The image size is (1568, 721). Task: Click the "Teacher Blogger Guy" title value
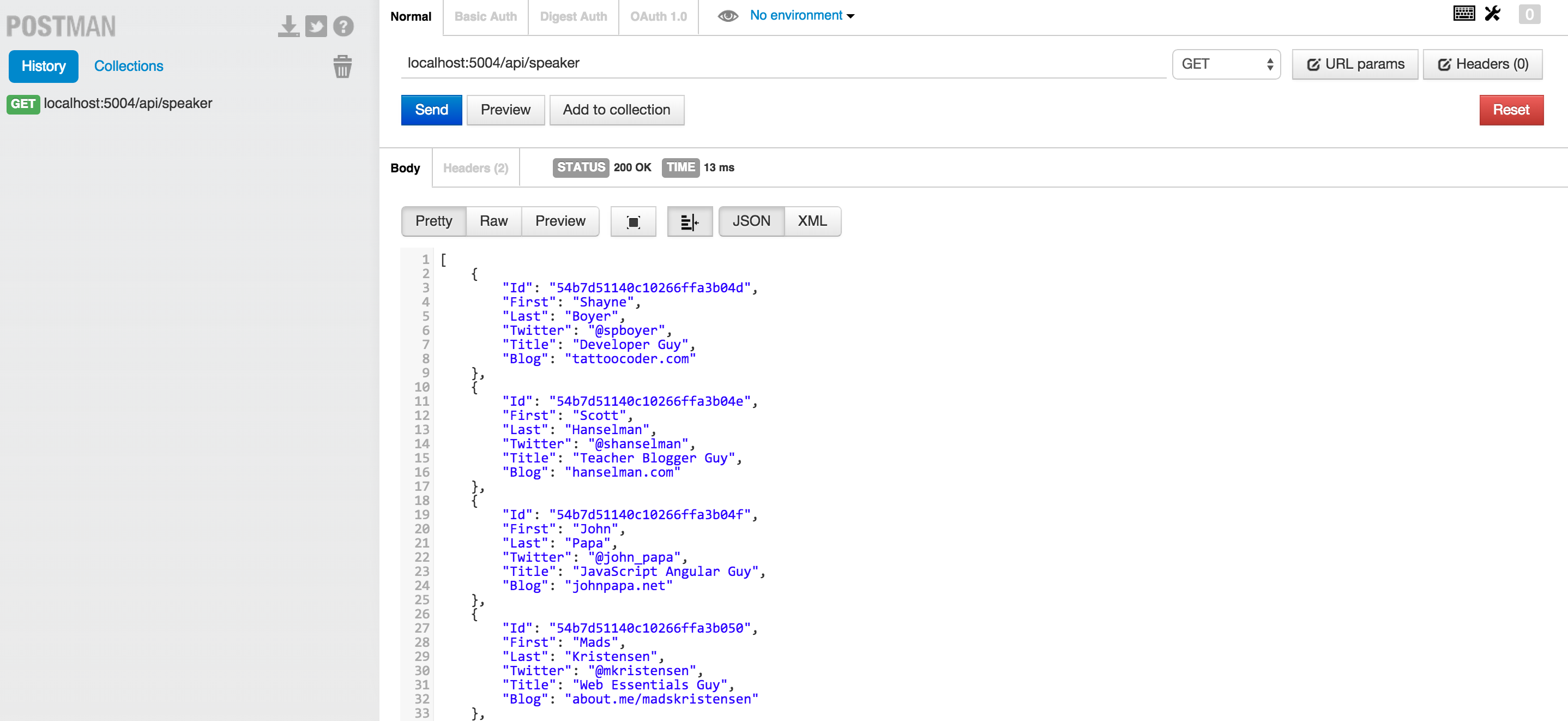(654, 459)
